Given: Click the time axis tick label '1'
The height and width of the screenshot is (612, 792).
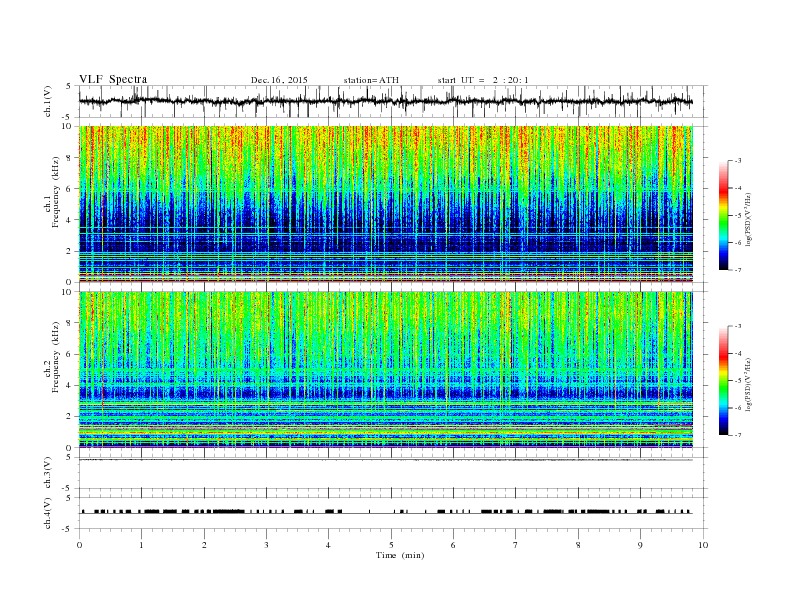Looking at the screenshot, I should pos(141,545).
